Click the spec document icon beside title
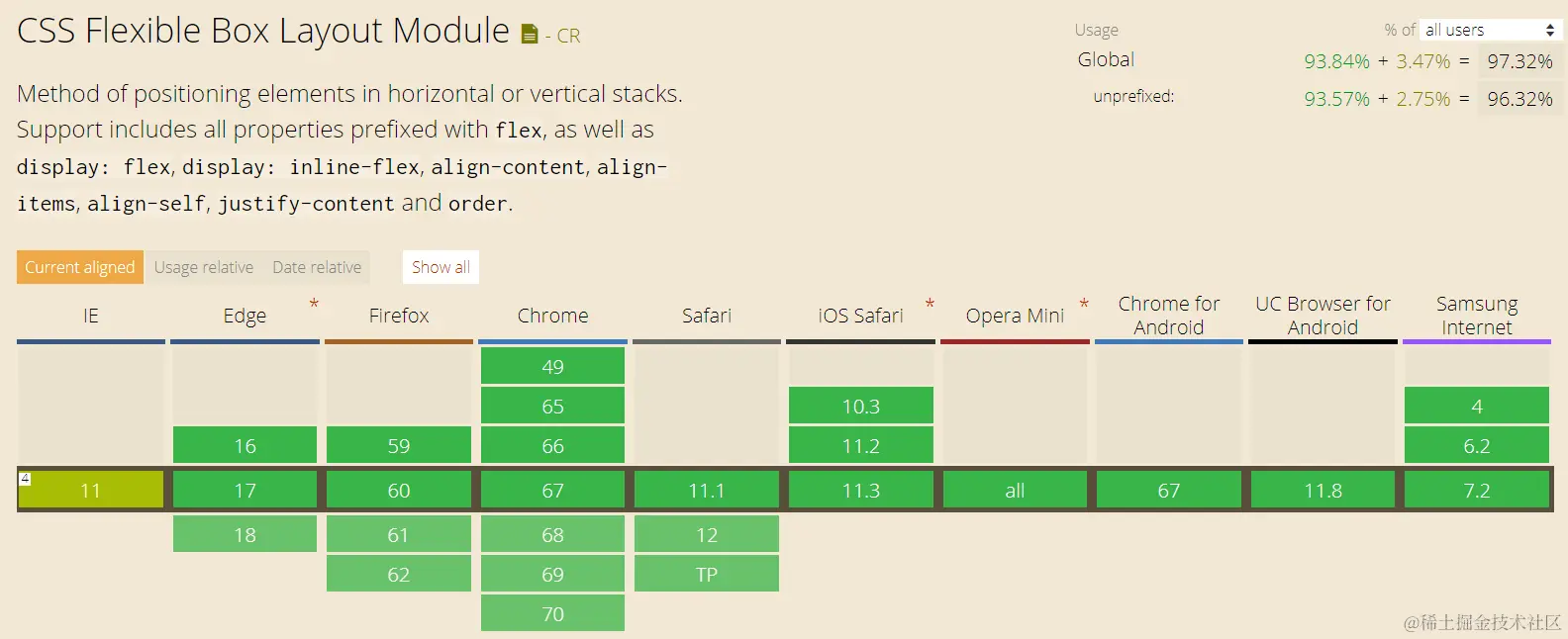The image size is (1568, 639). (x=530, y=35)
